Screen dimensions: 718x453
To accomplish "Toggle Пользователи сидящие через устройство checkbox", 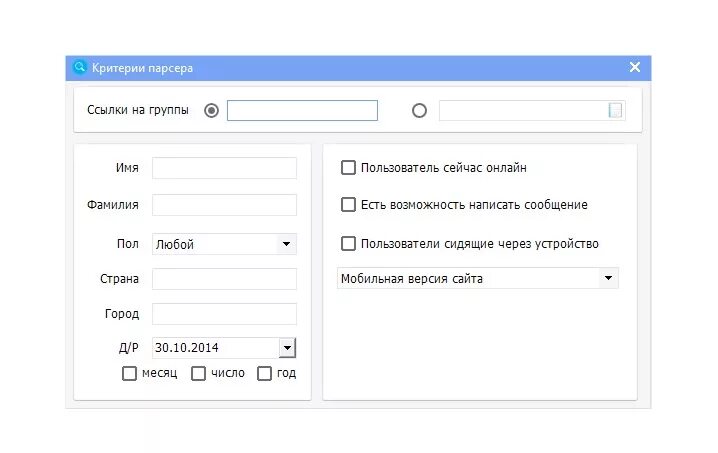I will (348, 243).
